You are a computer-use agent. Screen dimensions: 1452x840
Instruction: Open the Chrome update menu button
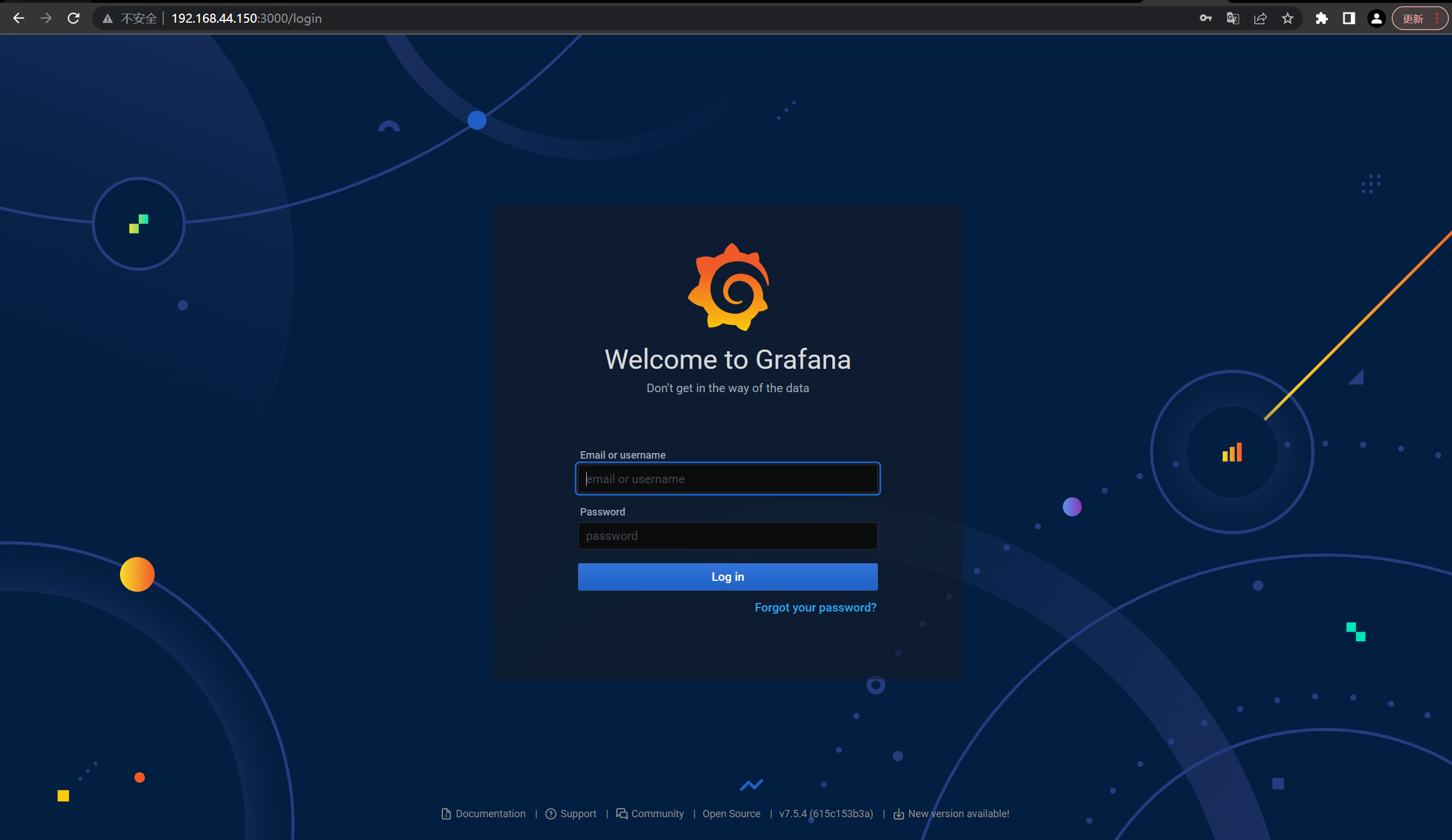1420,18
